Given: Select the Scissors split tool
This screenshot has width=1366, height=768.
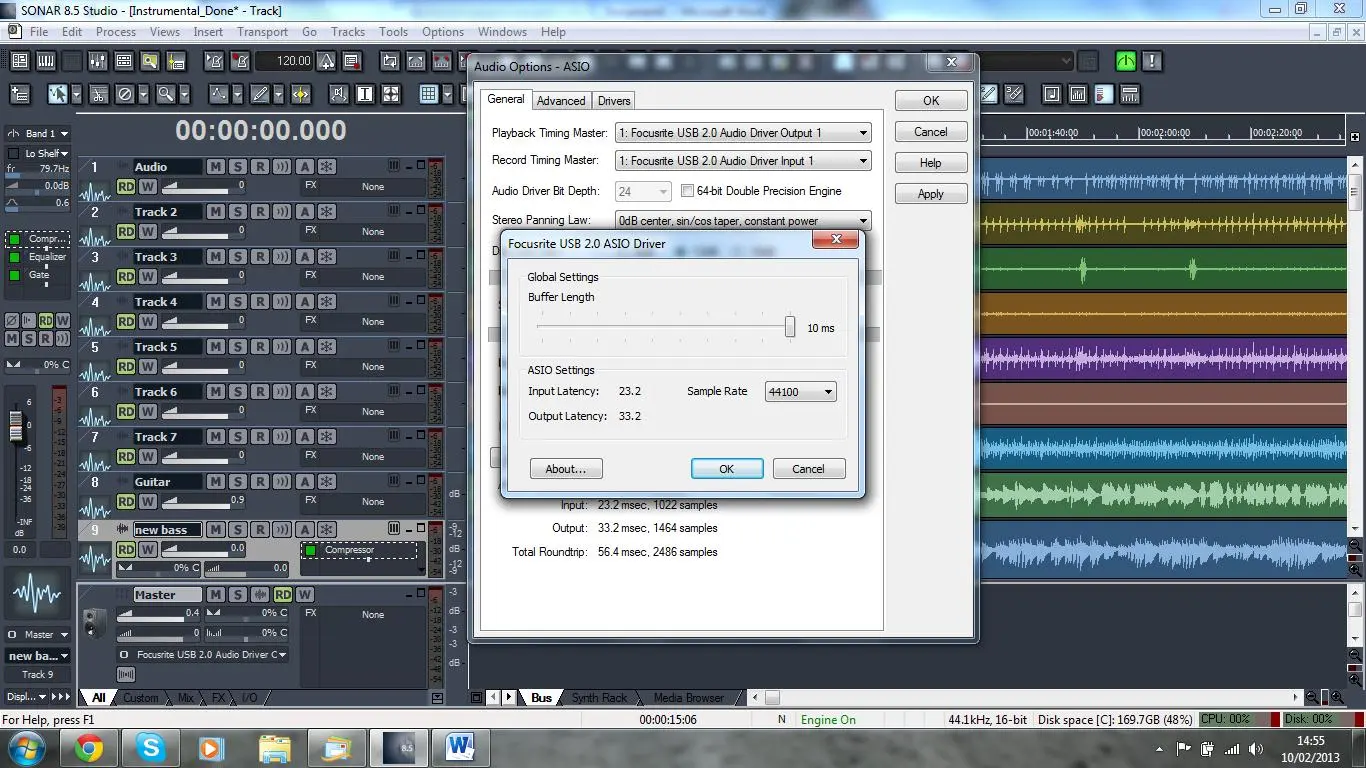Looking at the screenshot, I should tap(99, 95).
